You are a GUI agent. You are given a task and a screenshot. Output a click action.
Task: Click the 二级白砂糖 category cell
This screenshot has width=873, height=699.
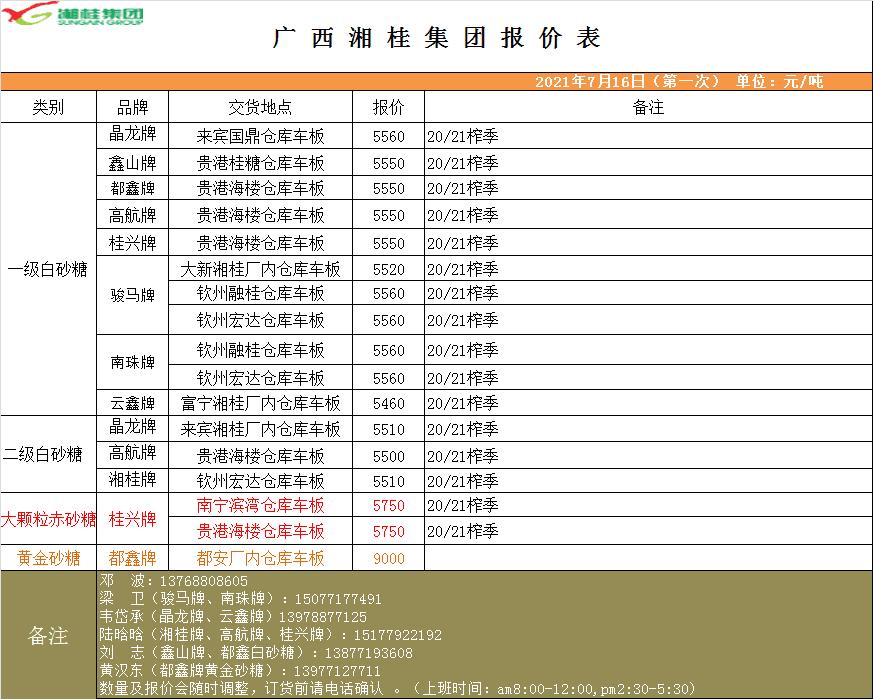[x=48, y=455]
